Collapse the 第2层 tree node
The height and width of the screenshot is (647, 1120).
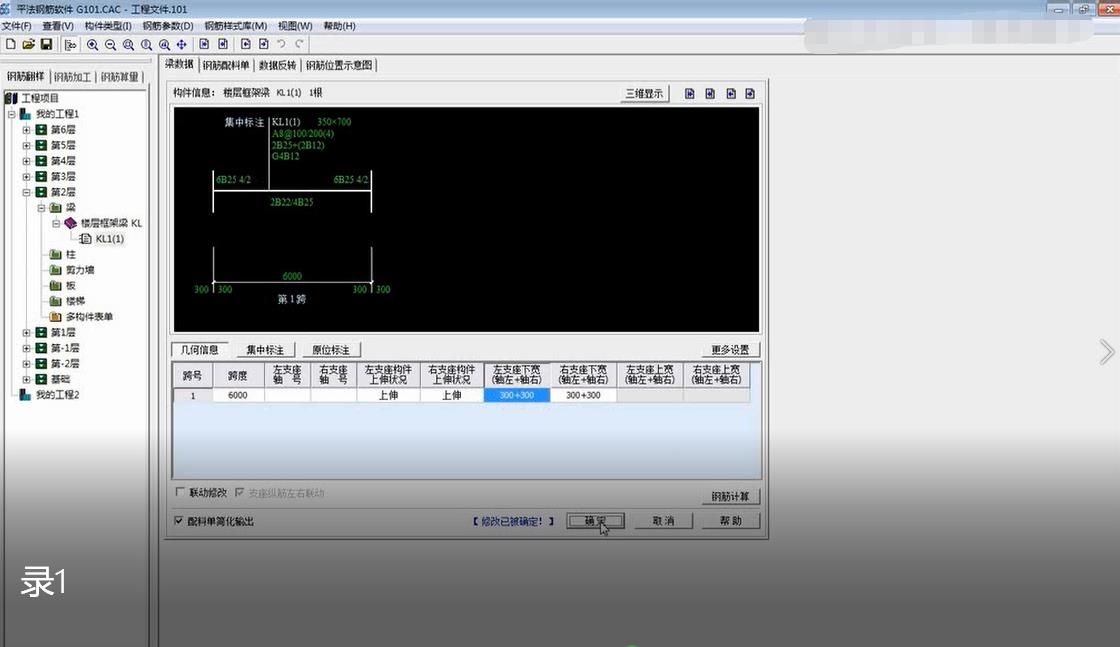(x=26, y=192)
